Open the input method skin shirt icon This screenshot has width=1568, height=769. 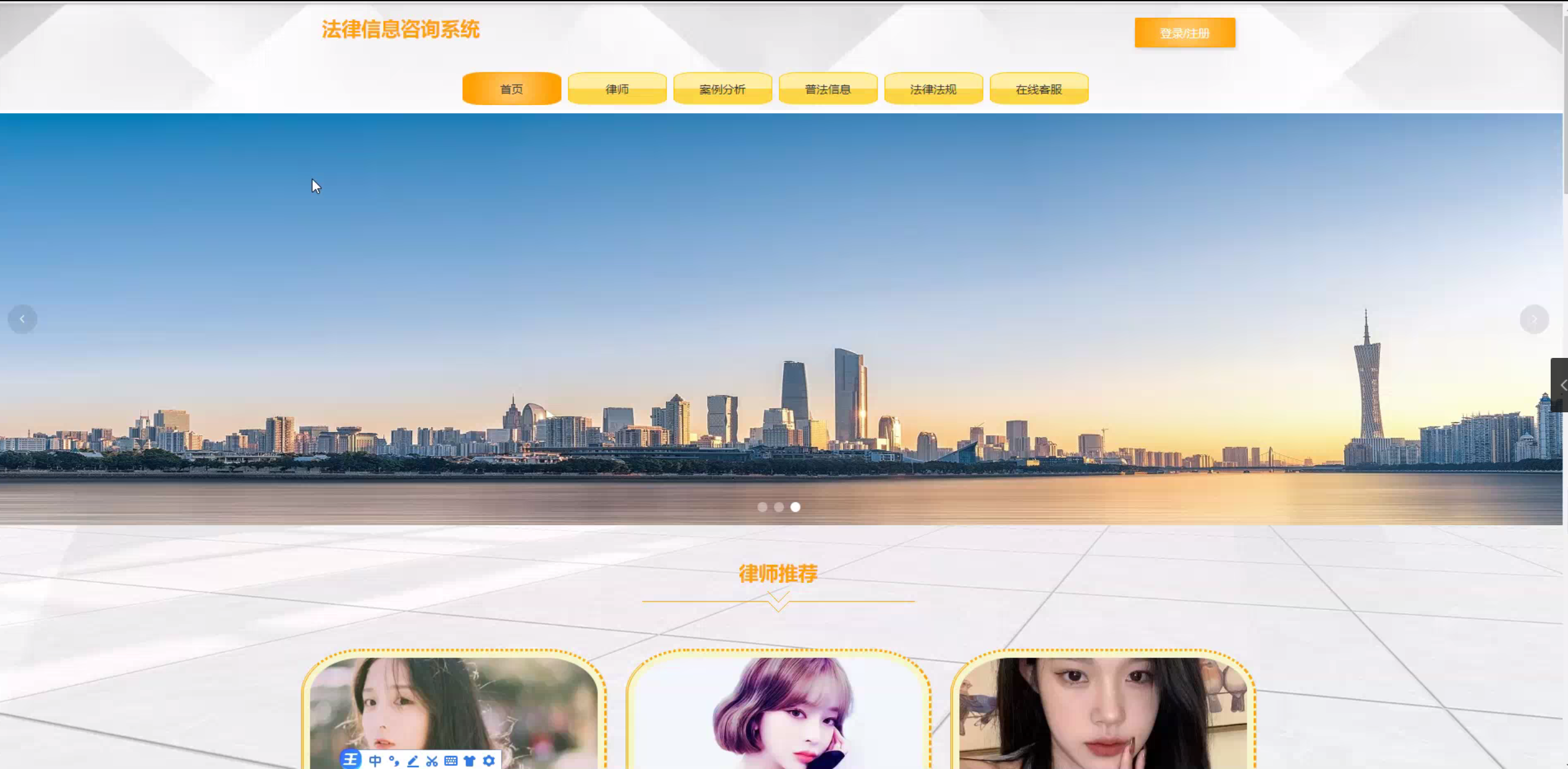coord(470,760)
